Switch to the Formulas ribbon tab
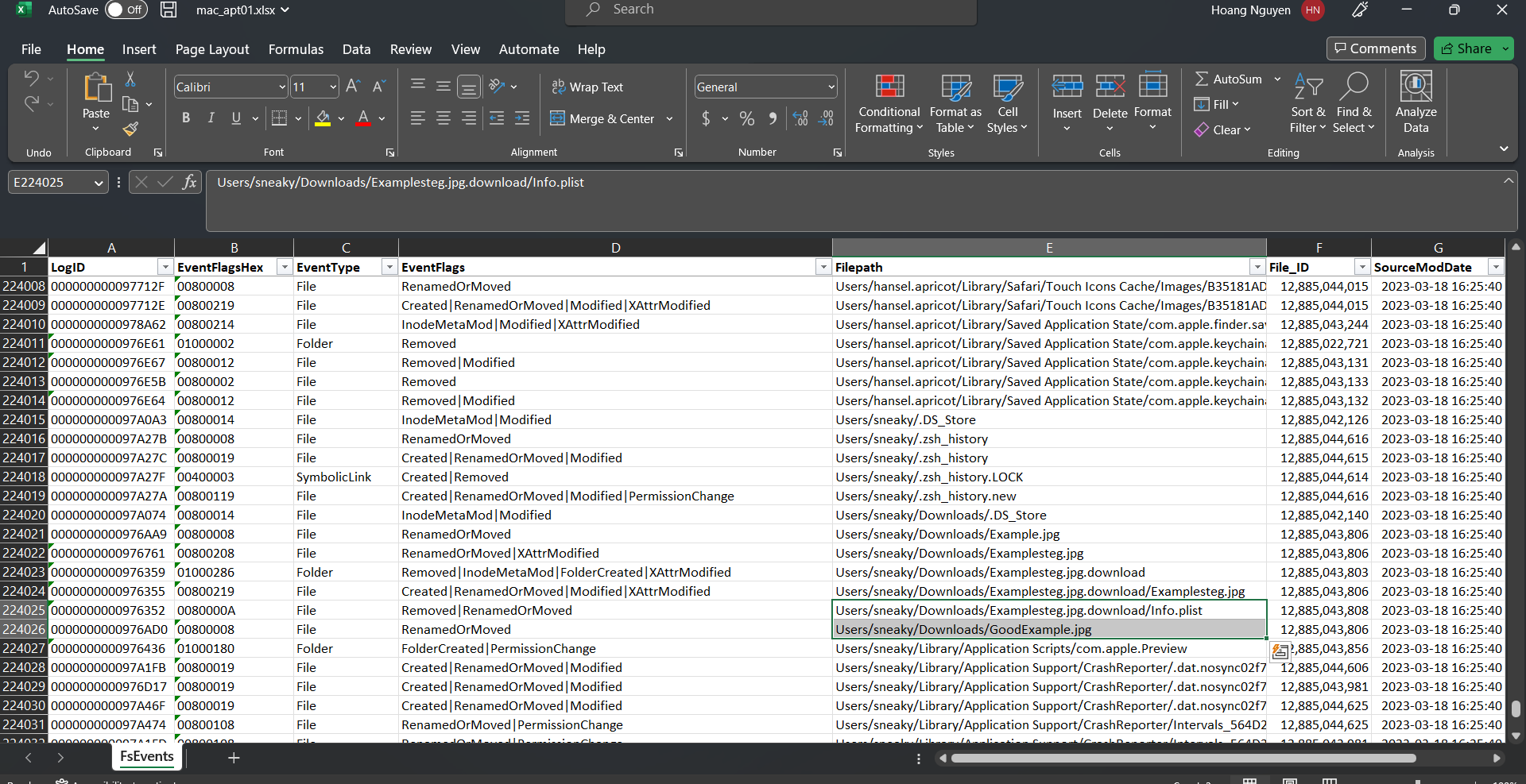1526x784 pixels. 296,49
